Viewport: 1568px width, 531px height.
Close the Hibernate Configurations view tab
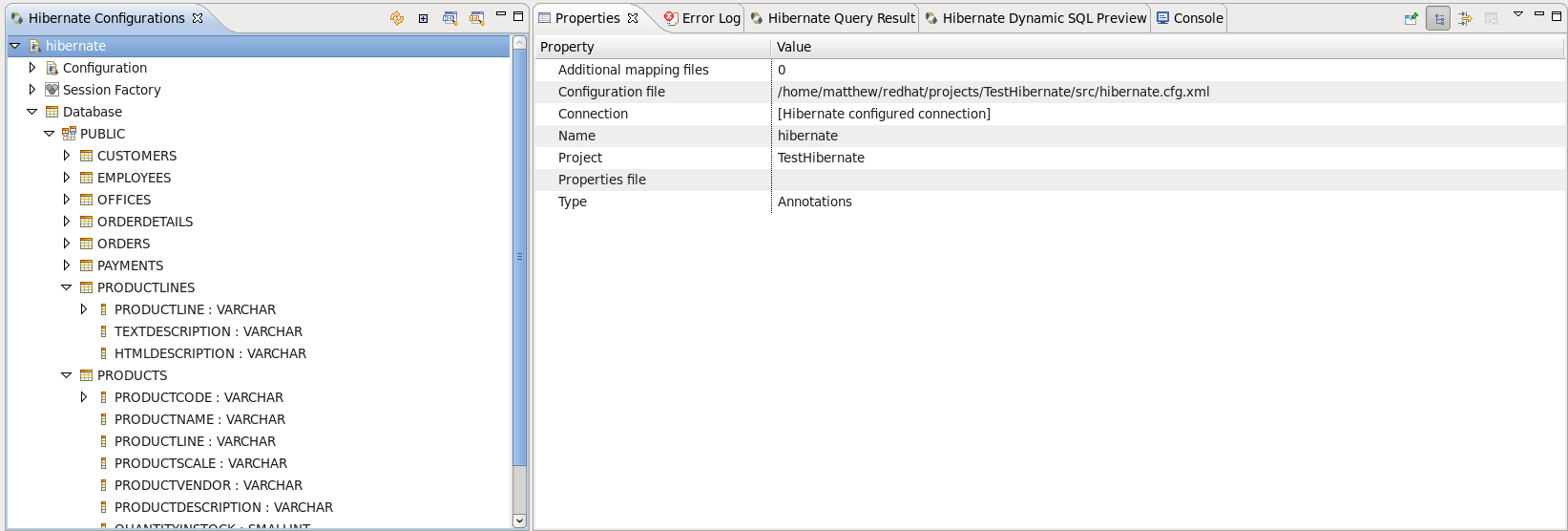pyautogui.click(x=198, y=18)
